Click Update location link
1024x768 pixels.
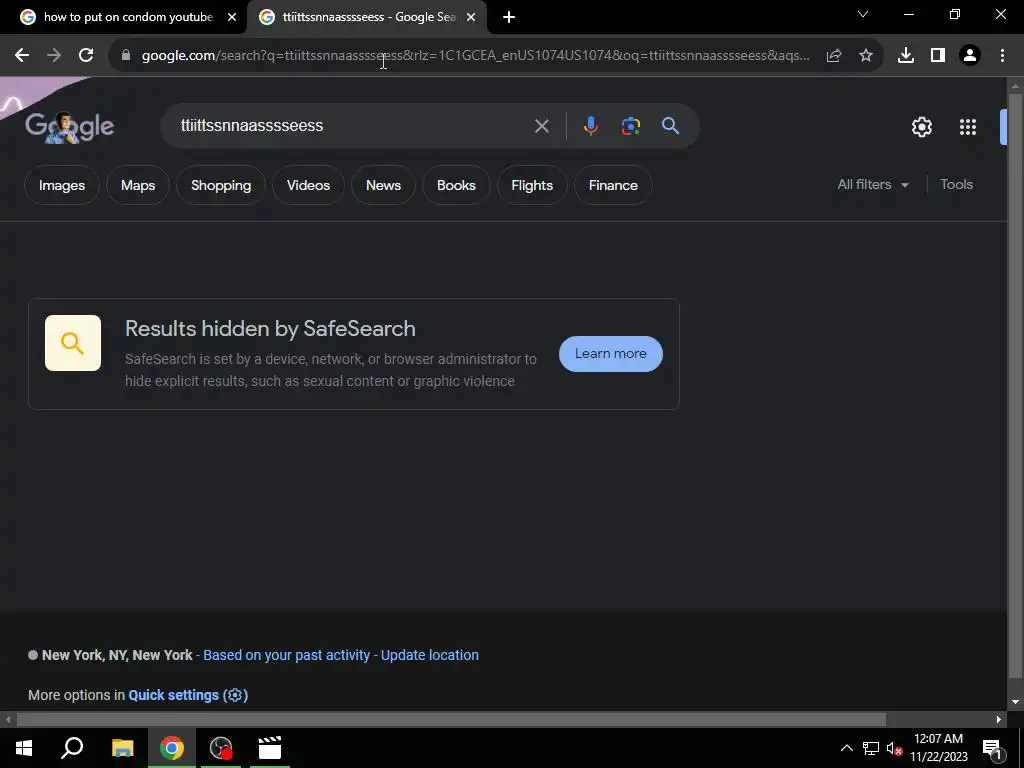click(430, 655)
